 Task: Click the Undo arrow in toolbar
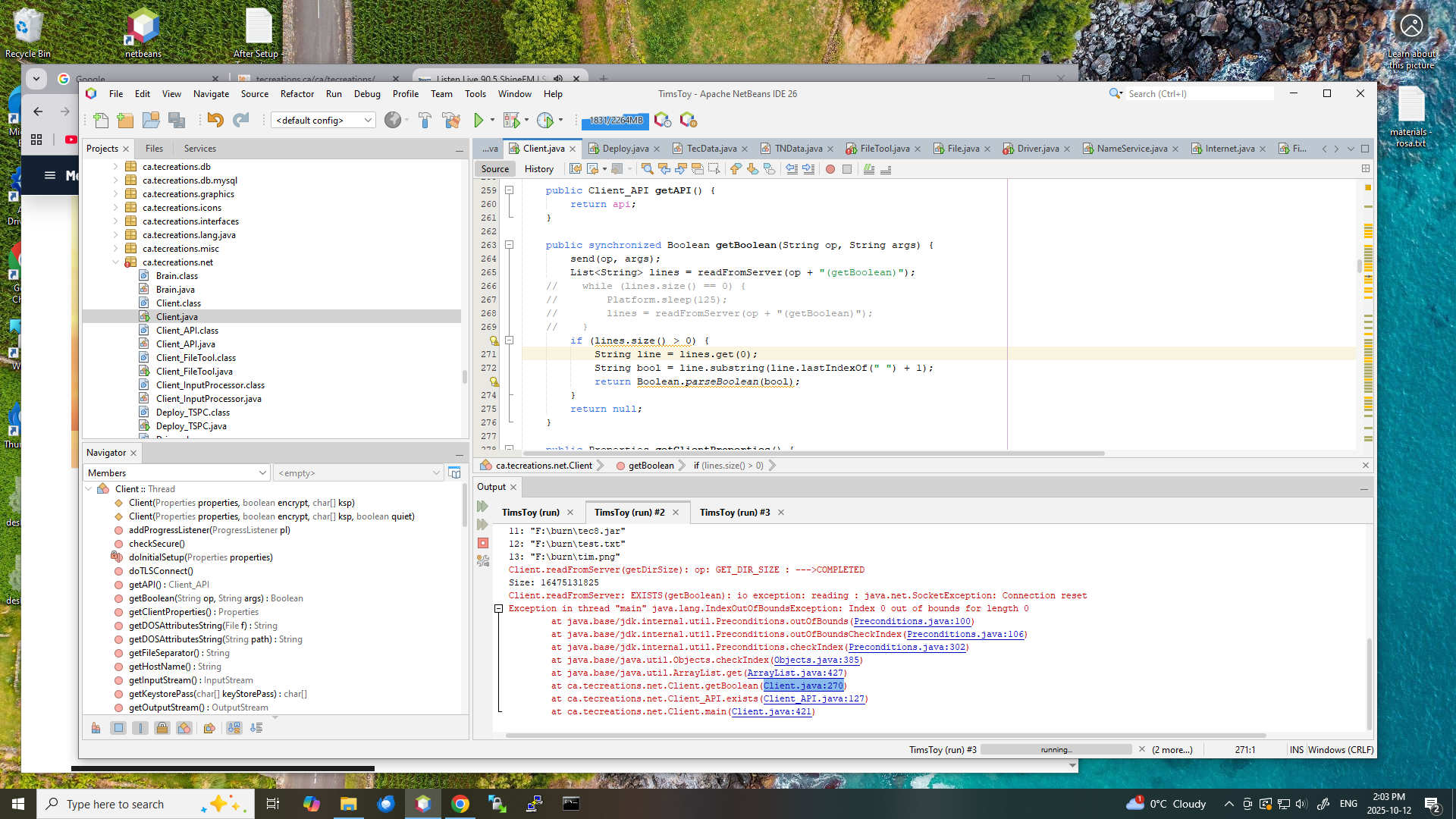tap(215, 120)
